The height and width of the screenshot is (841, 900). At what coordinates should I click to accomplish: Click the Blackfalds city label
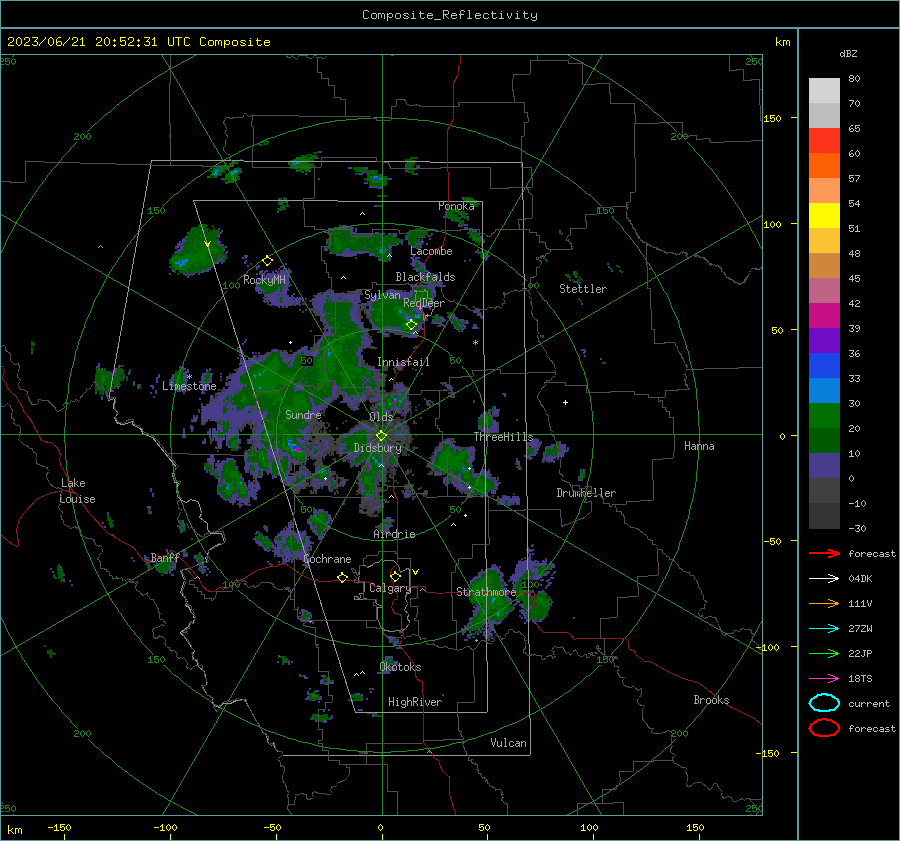coord(425,277)
